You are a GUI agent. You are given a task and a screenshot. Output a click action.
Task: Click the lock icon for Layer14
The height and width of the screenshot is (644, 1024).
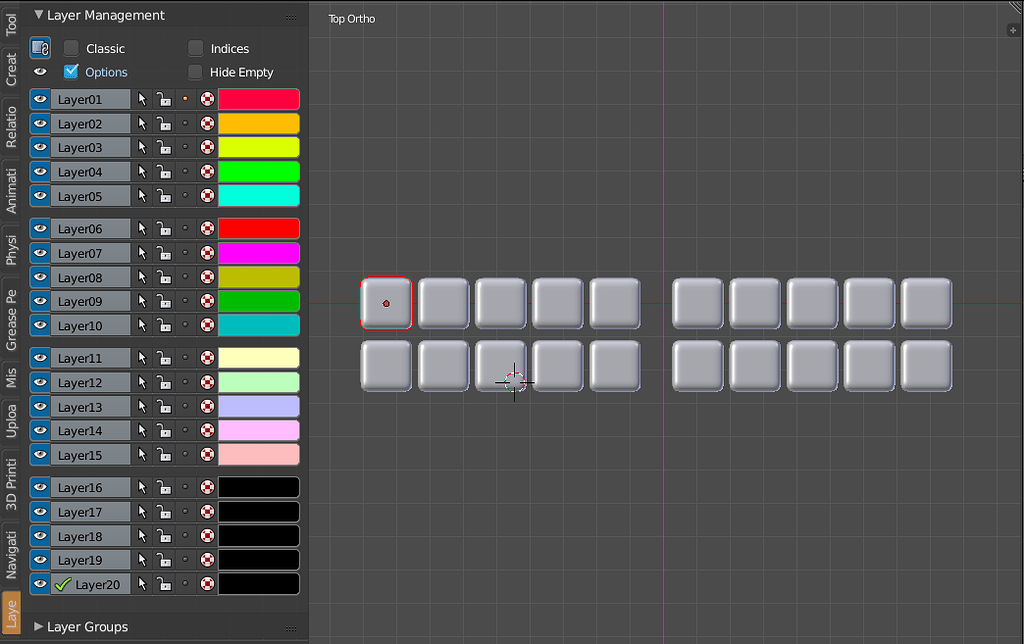click(164, 430)
